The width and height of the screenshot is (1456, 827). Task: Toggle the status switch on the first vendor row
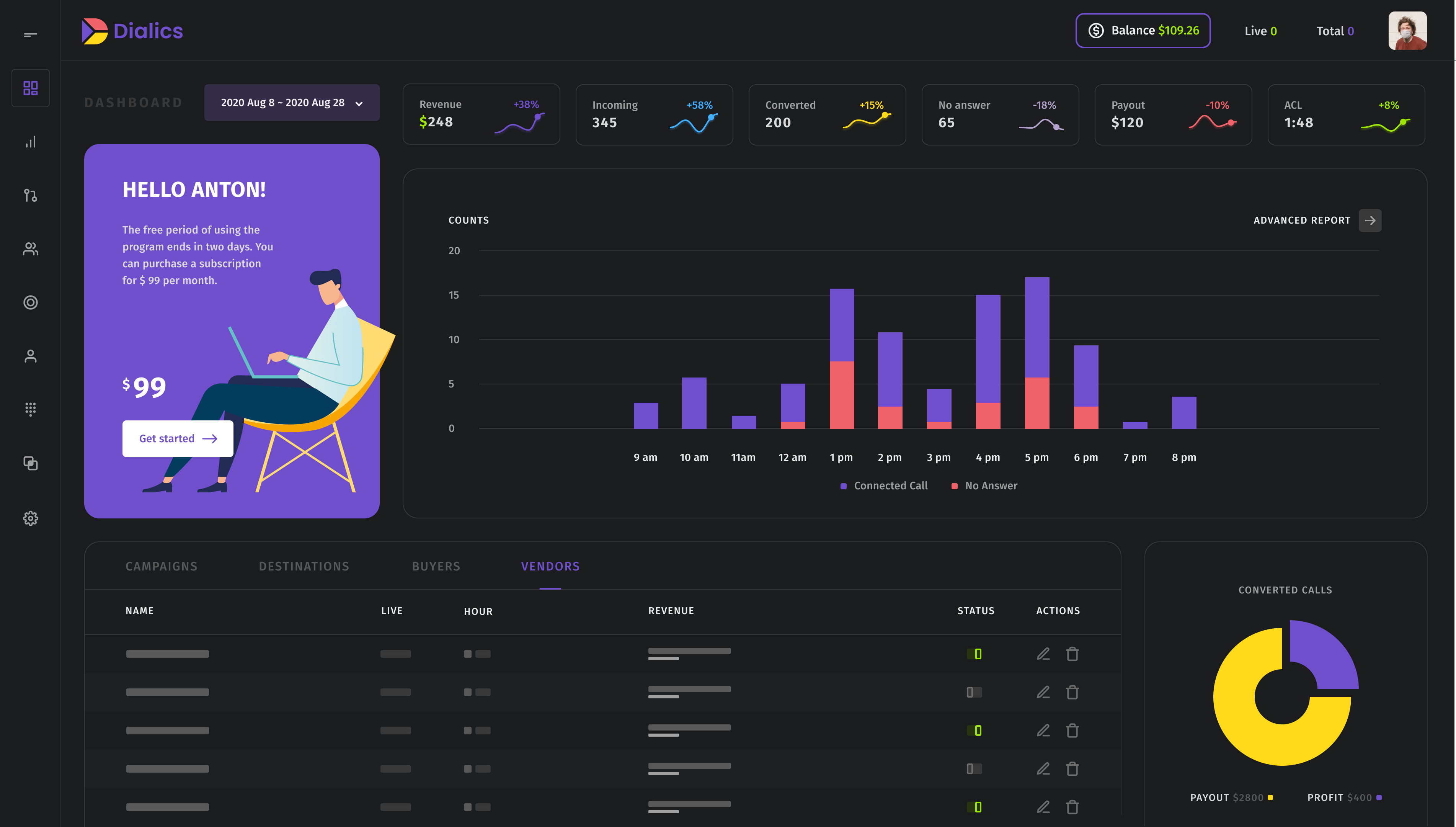975,654
